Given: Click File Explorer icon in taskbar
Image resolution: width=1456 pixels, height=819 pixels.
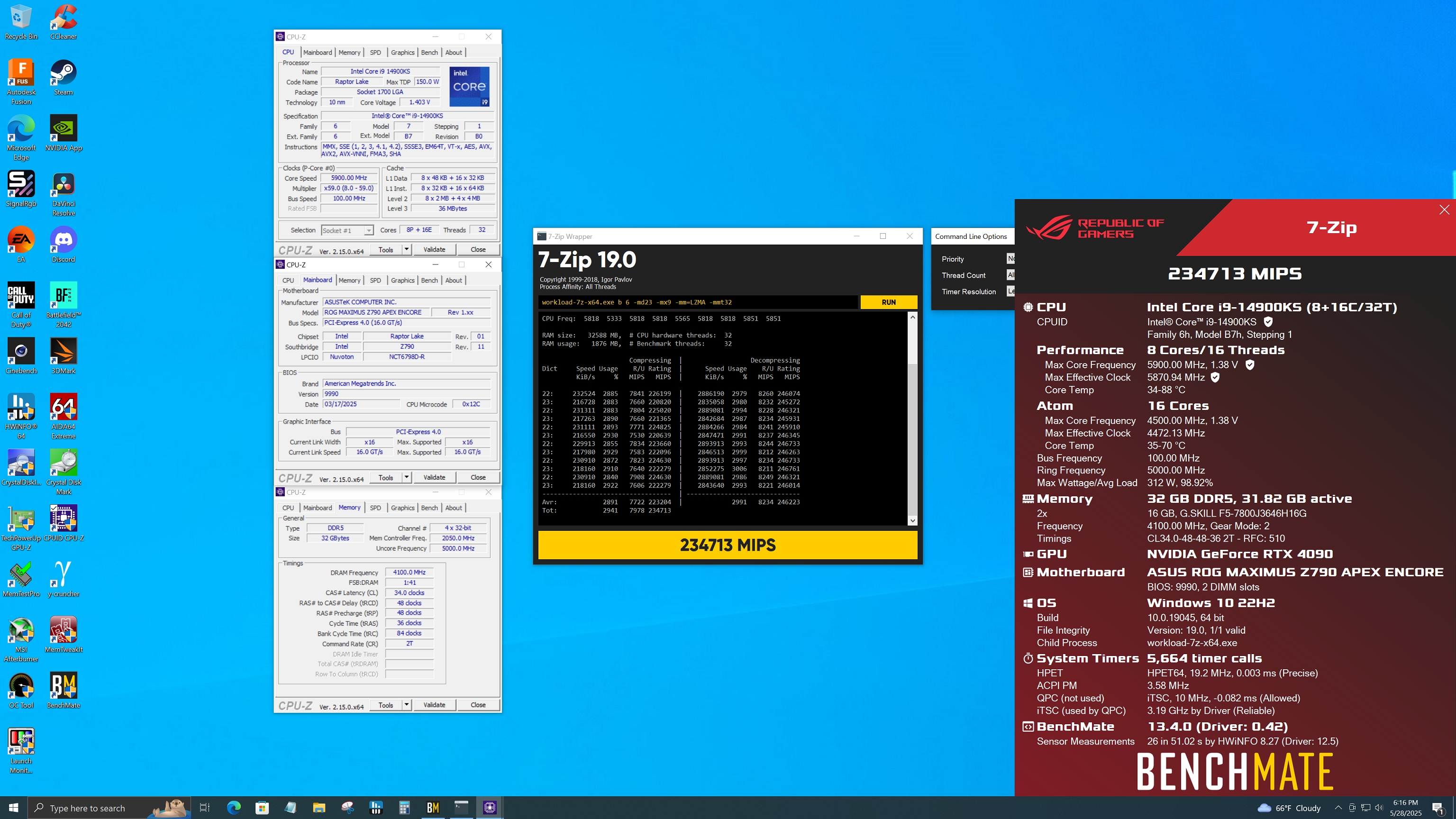Looking at the screenshot, I should 319,808.
